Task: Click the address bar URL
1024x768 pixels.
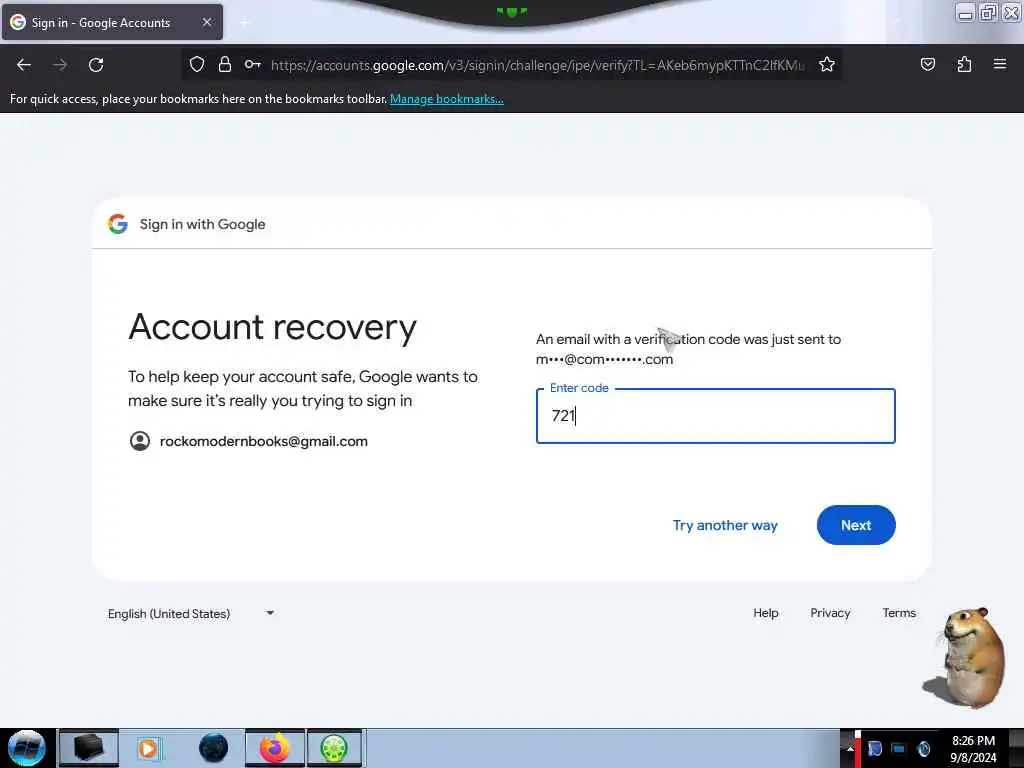Action: pos(537,65)
